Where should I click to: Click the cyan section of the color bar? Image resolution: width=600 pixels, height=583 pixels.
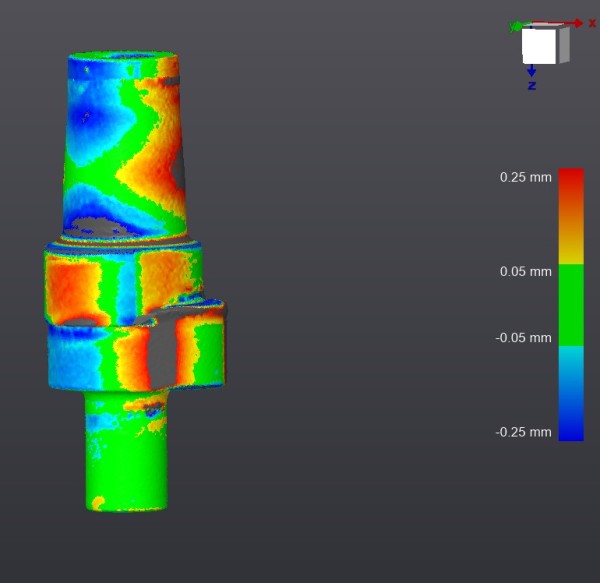(x=571, y=365)
